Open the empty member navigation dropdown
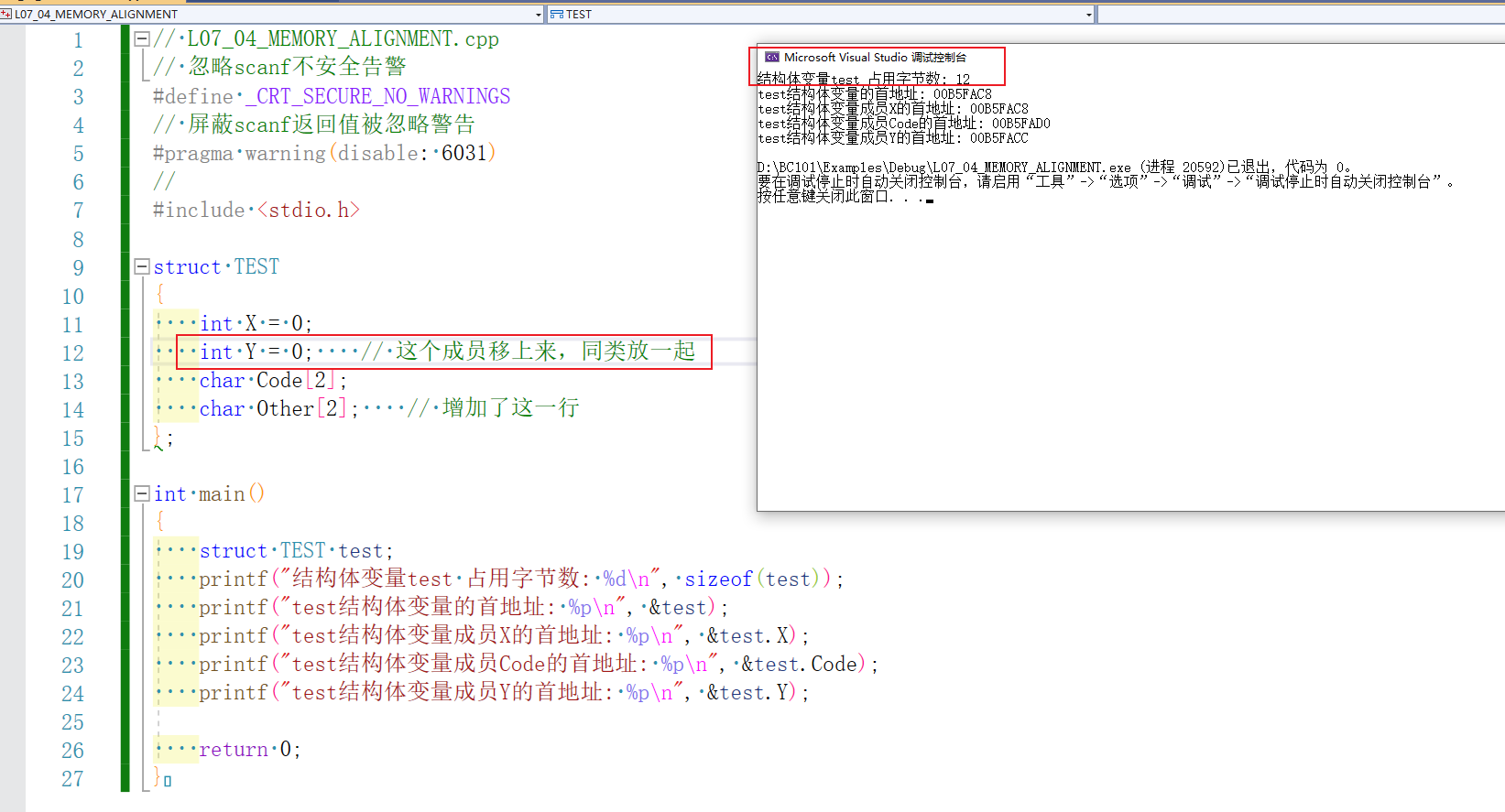 (1301, 15)
